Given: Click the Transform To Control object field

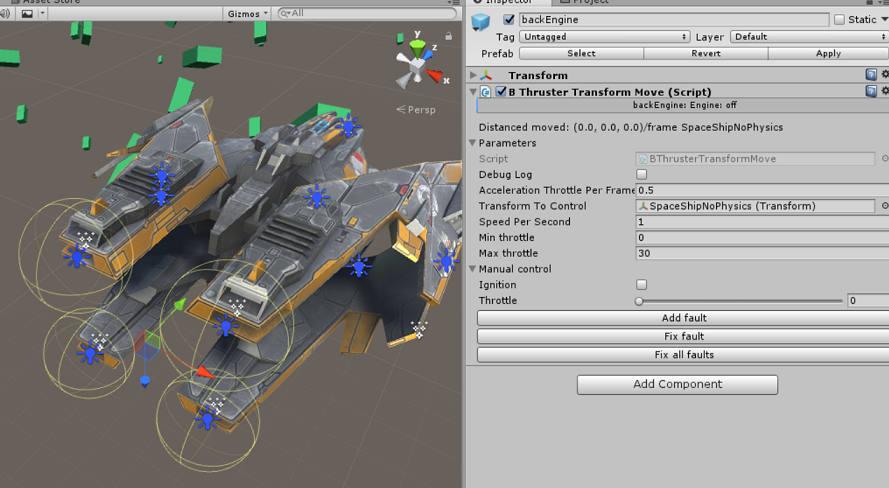Looking at the screenshot, I should point(755,206).
